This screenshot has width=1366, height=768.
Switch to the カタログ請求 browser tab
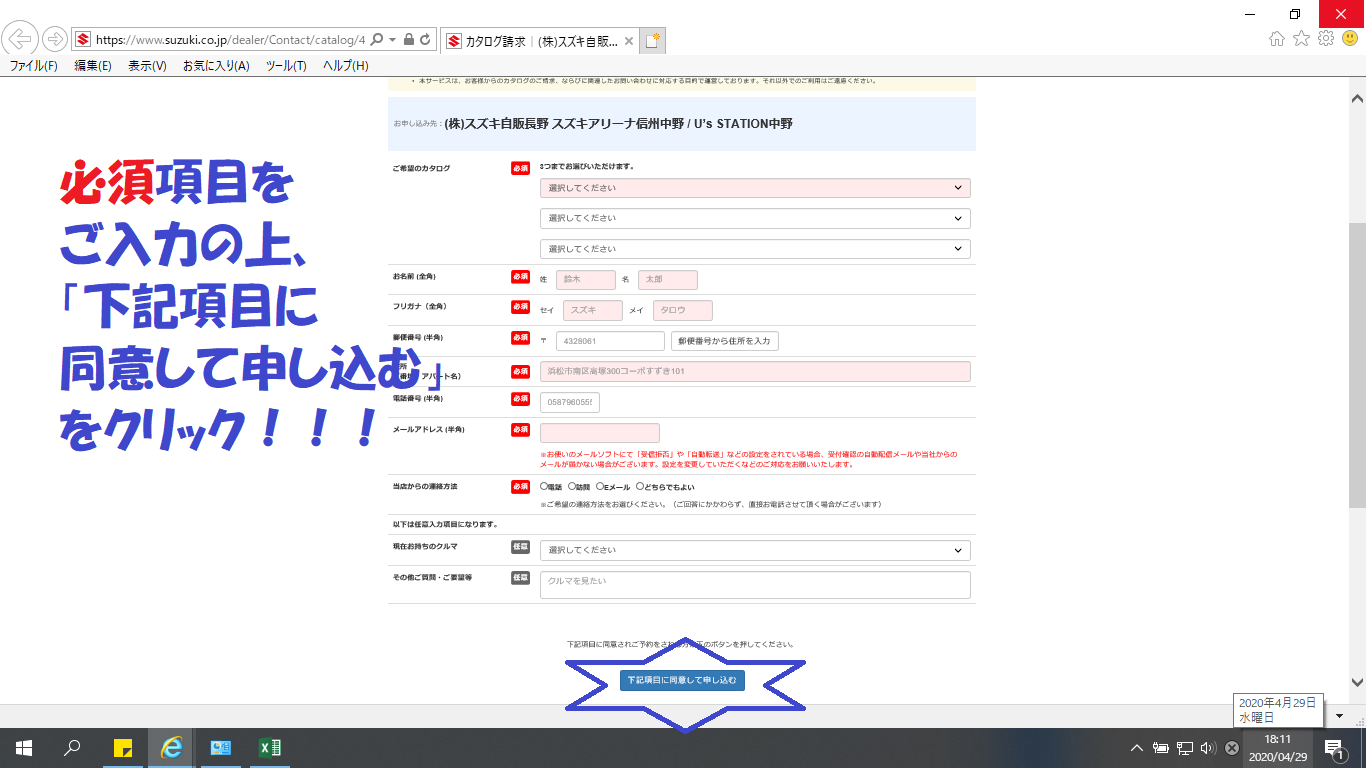541,41
